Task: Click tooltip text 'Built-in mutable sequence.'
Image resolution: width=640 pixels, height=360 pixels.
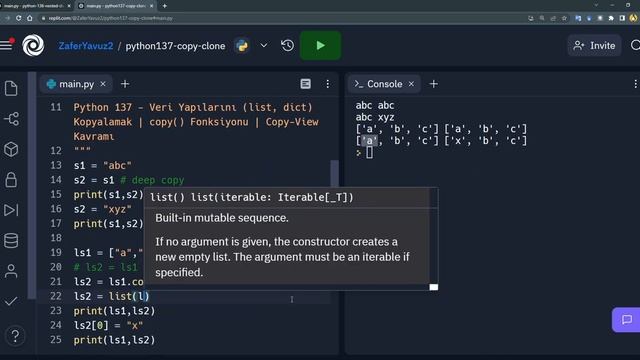Action: 222,218
